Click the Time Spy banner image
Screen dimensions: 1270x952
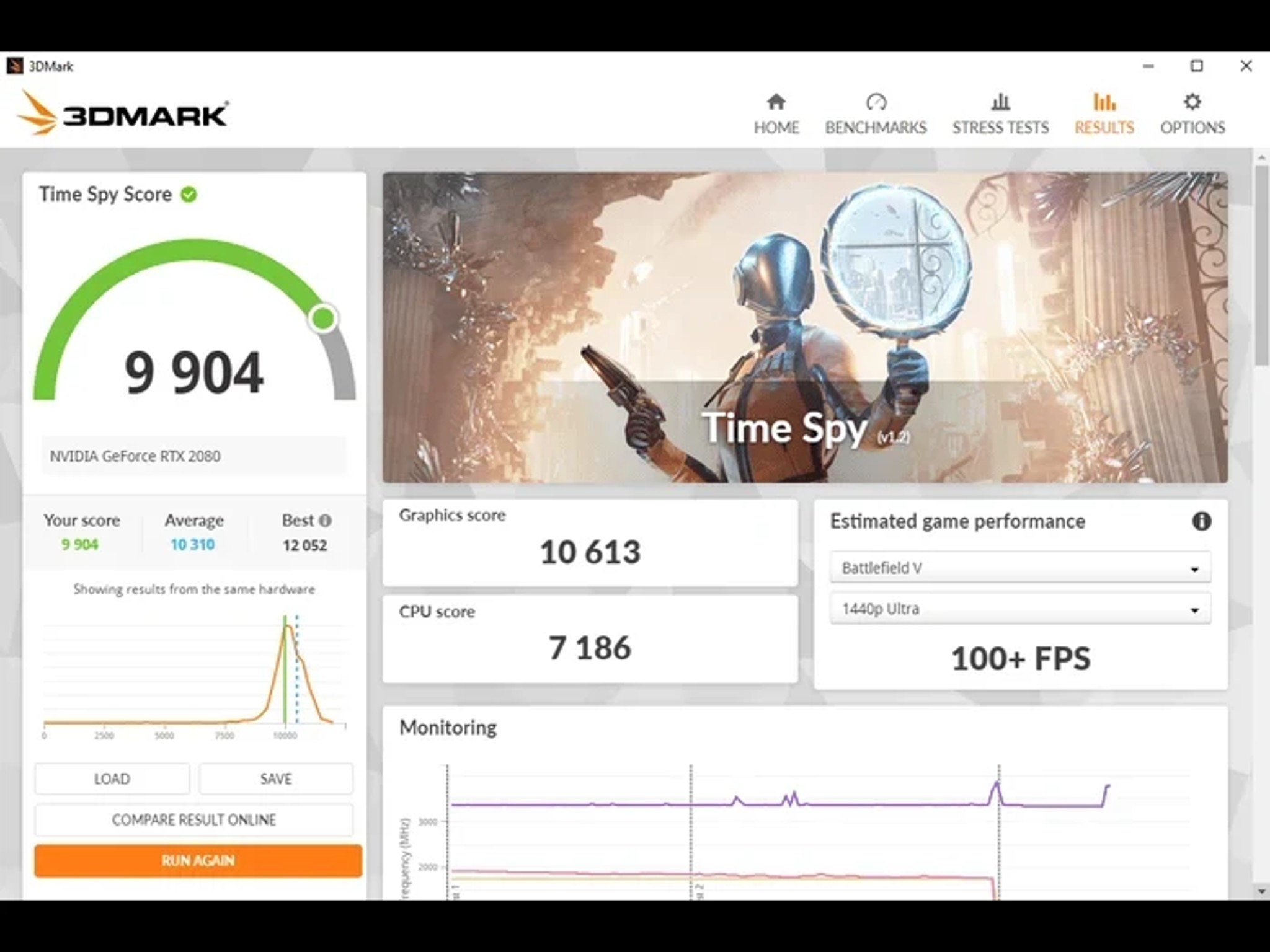805,327
